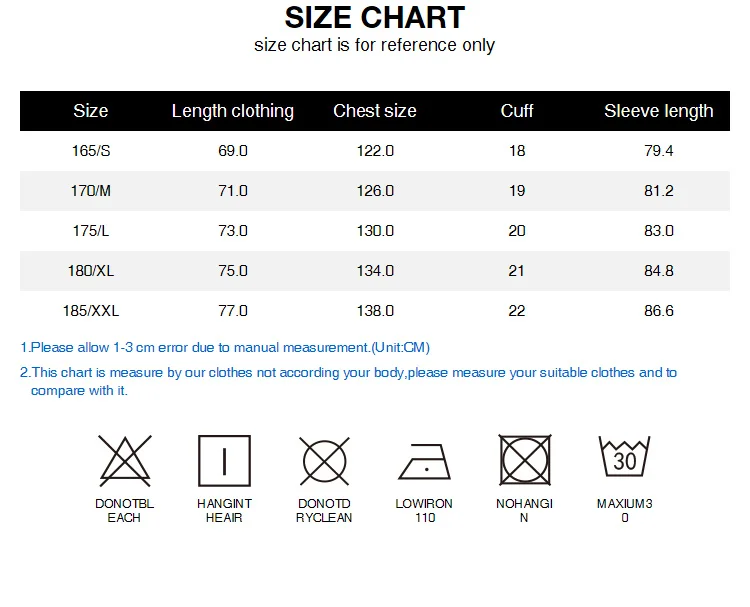
Task: Click the do-not-dry-clean crossed circle icon
Action: pyautogui.click(x=325, y=461)
